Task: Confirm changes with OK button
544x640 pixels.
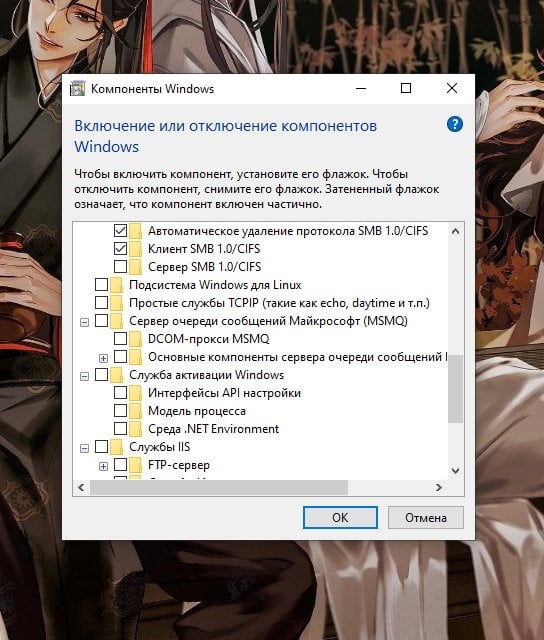Action: [x=340, y=518]
